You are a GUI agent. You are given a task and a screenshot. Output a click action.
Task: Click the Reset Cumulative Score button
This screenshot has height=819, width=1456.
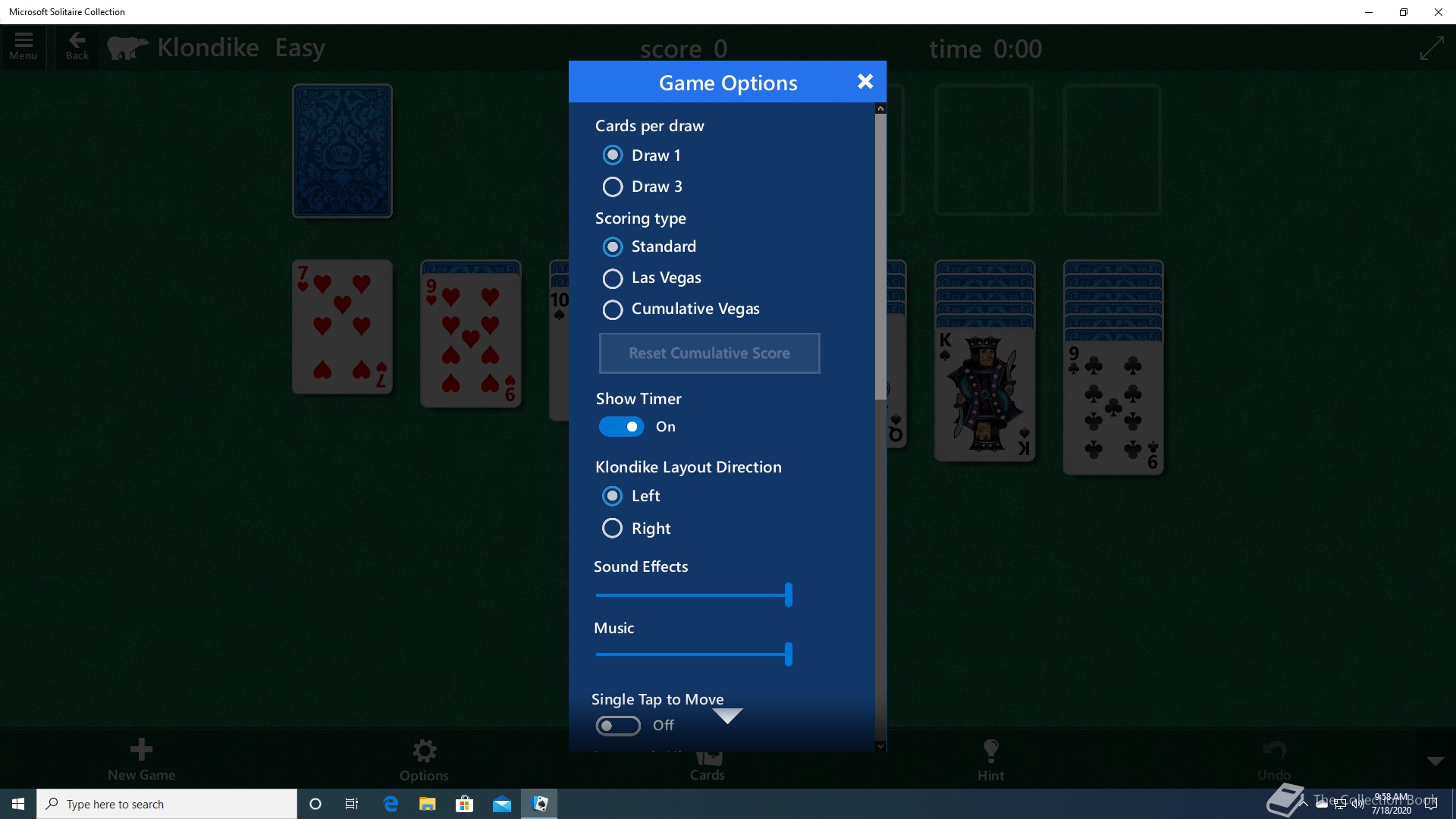point(709,353)
